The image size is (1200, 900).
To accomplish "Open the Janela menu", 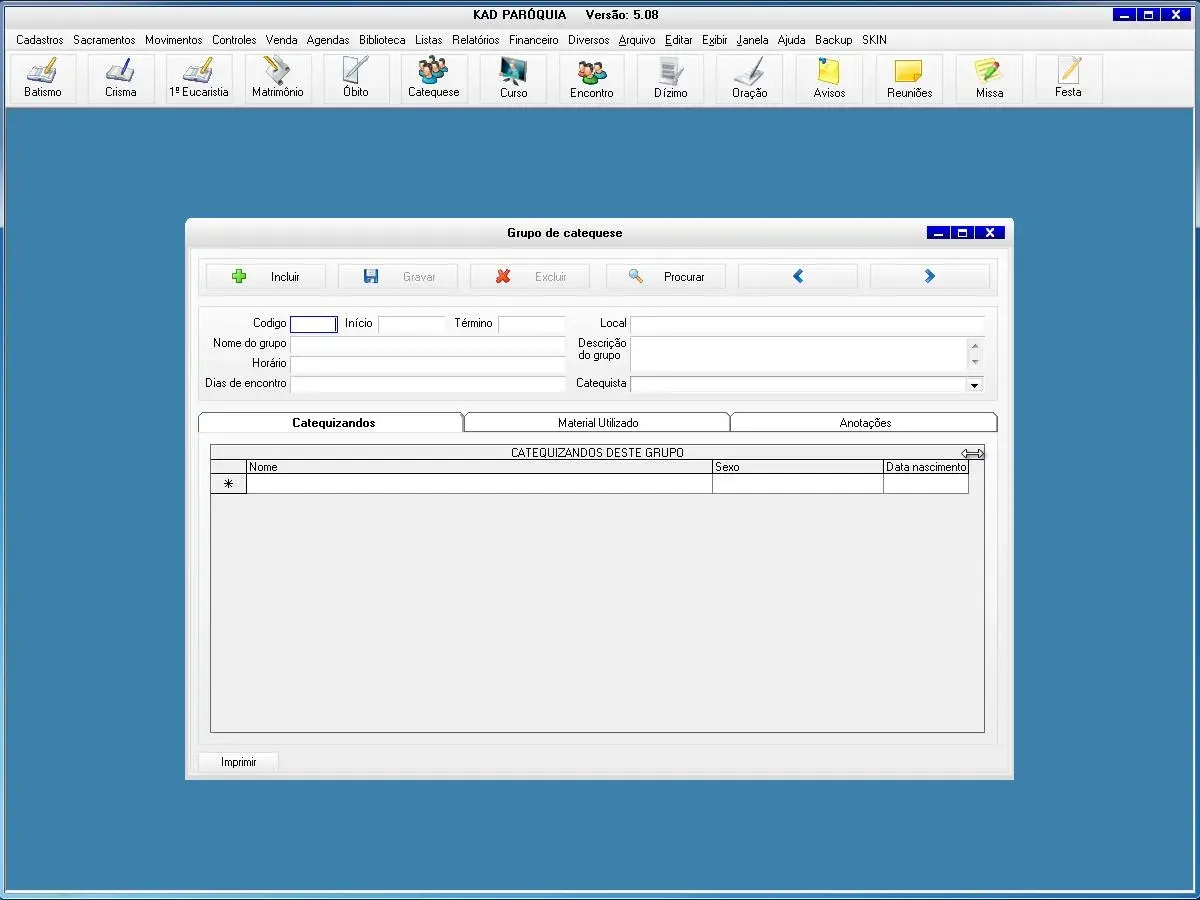I will tap(753, 40).
